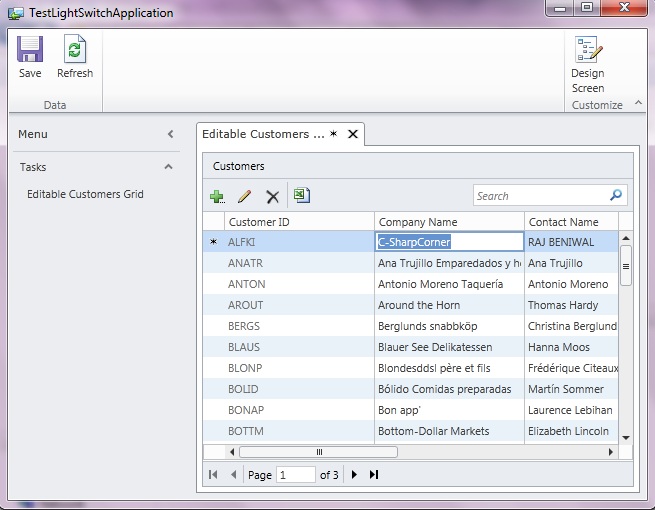Jump to the last page
The height and width of the screenshot is (510, 655).
coord(374,474)
